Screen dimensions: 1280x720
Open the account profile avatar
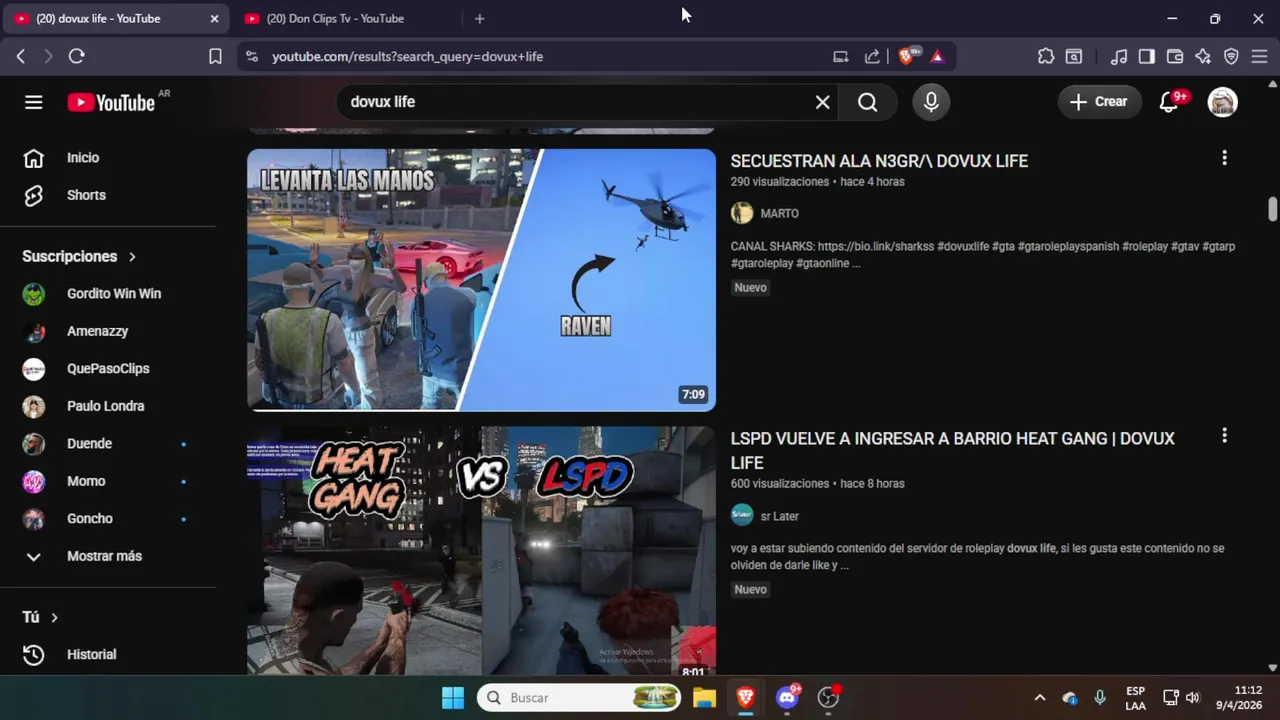[x=1222, y=102]
